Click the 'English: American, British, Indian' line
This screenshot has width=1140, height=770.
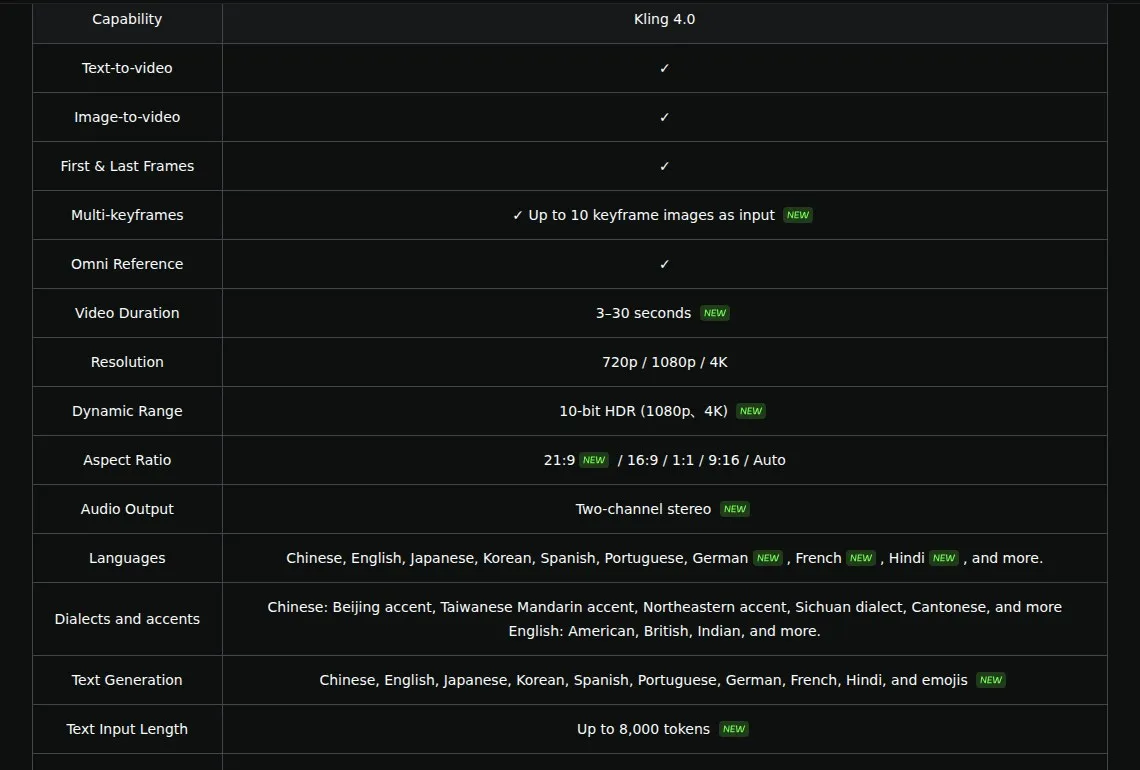(x=665, y=631)
